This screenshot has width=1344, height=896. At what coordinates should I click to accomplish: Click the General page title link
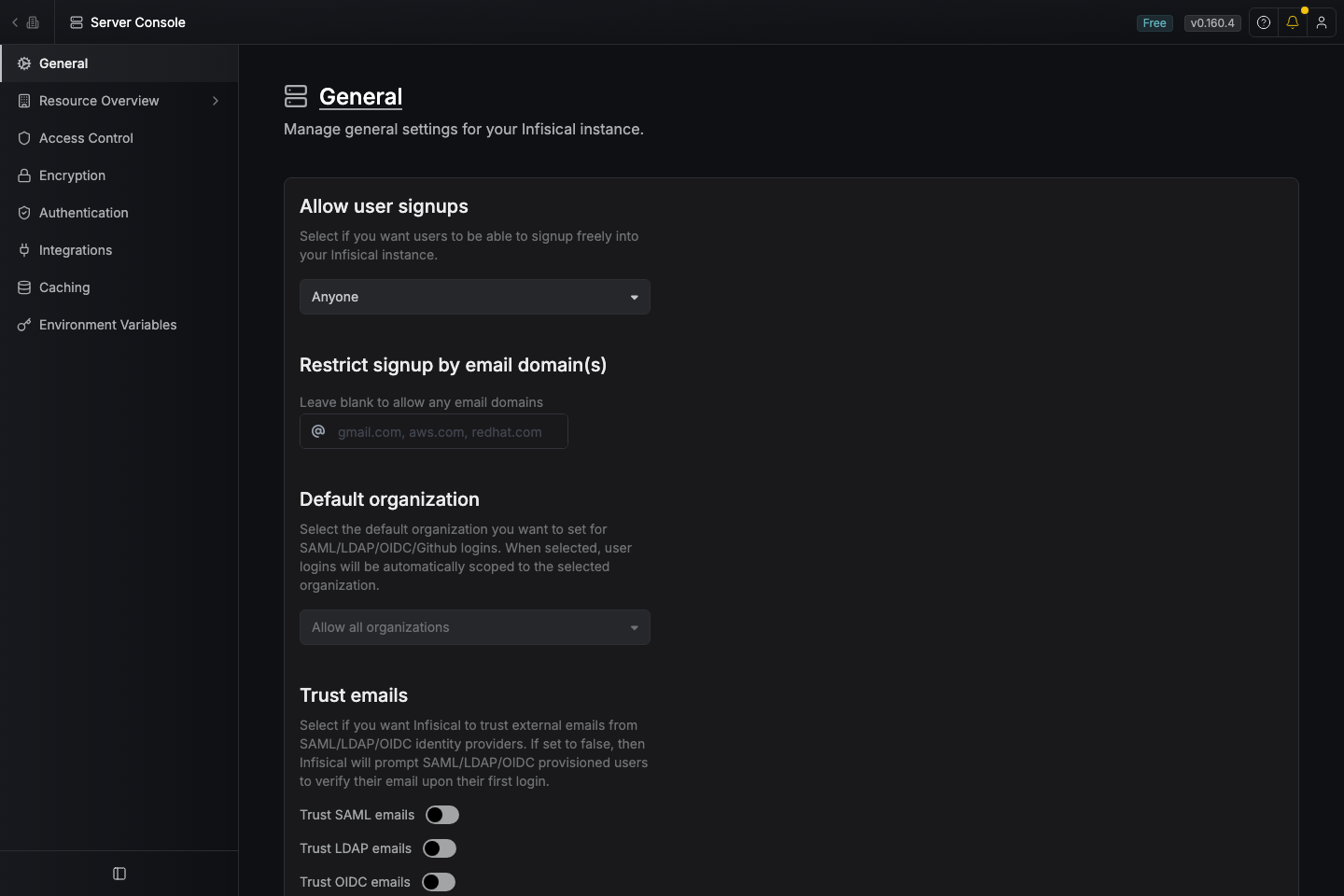click(360, 97)
